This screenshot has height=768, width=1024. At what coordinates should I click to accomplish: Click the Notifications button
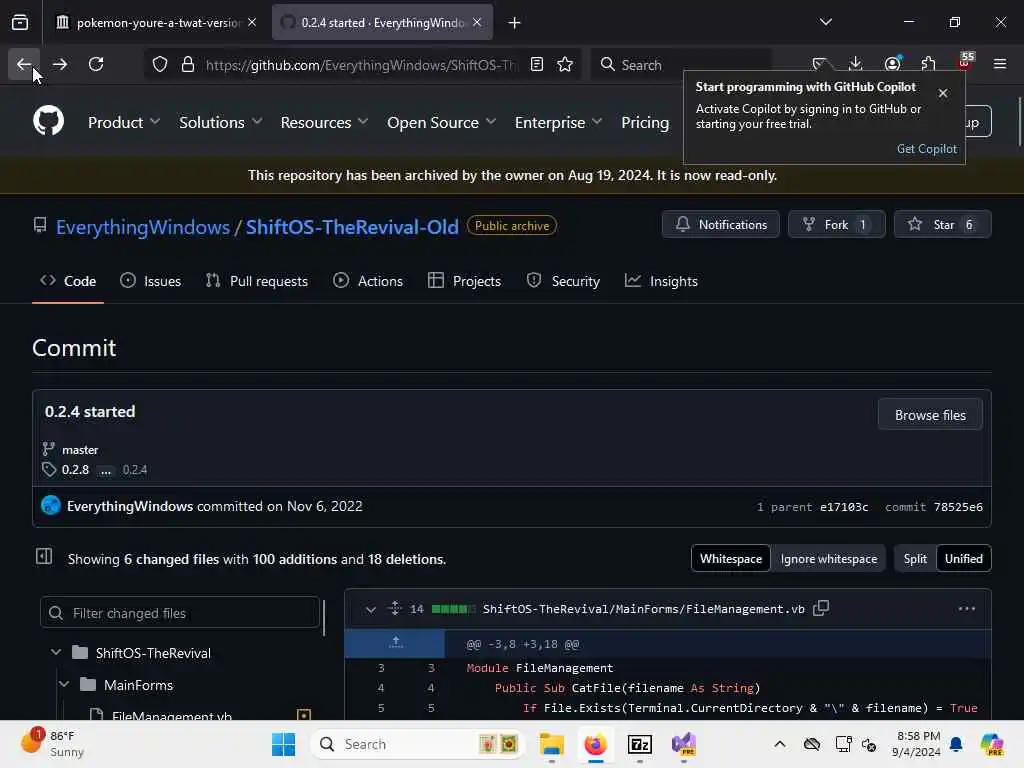(x=720, y=225)
